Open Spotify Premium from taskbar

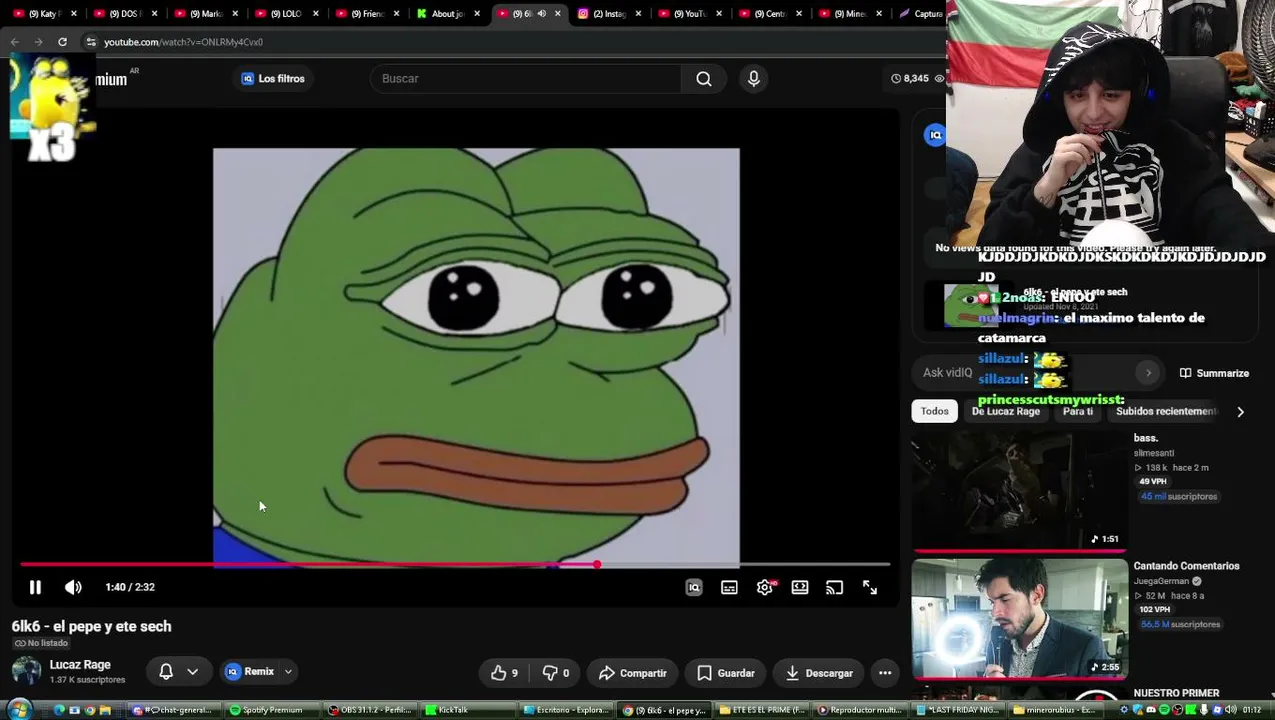click(x=266, y=710)
